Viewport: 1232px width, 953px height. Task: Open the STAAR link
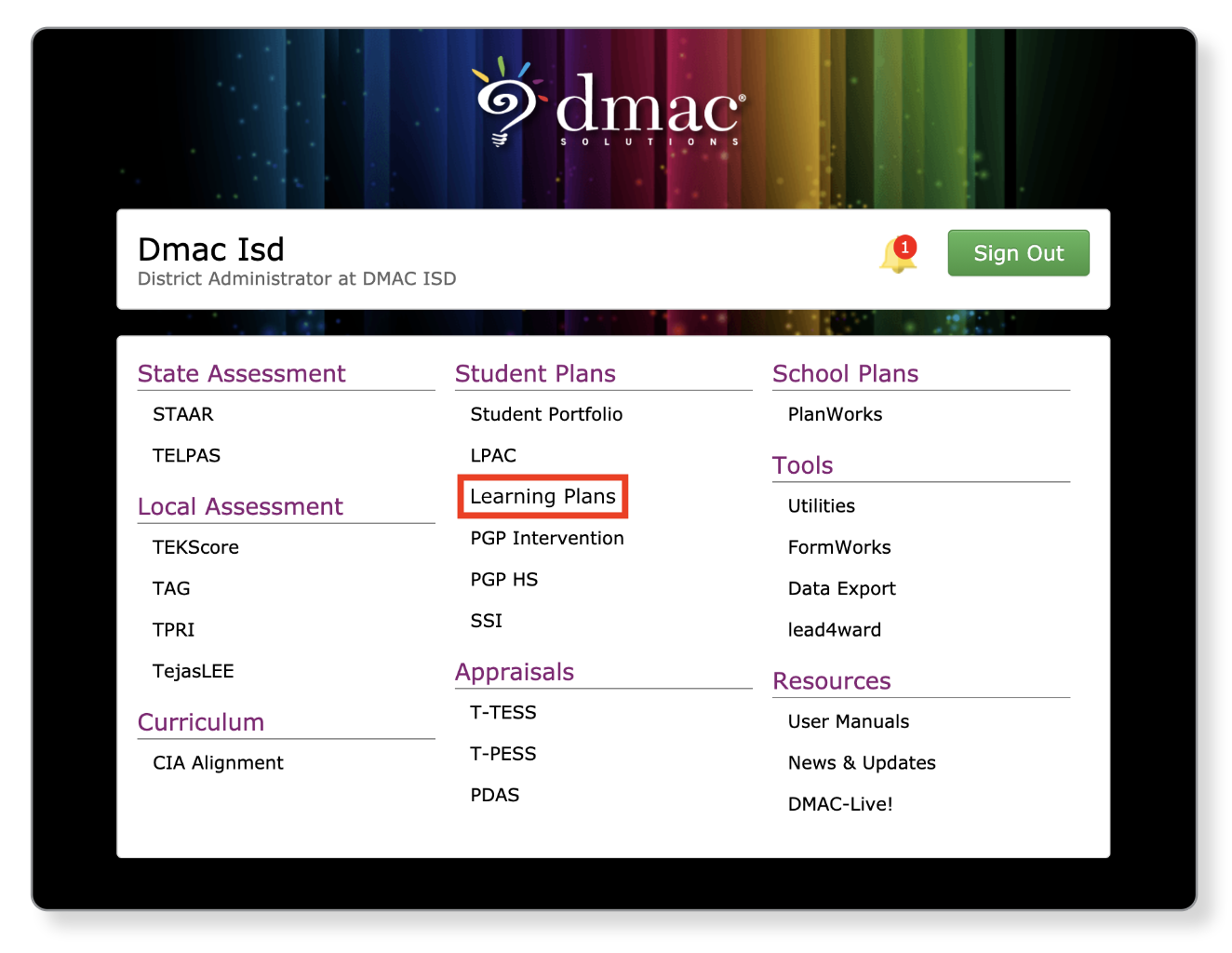point(183,414)
